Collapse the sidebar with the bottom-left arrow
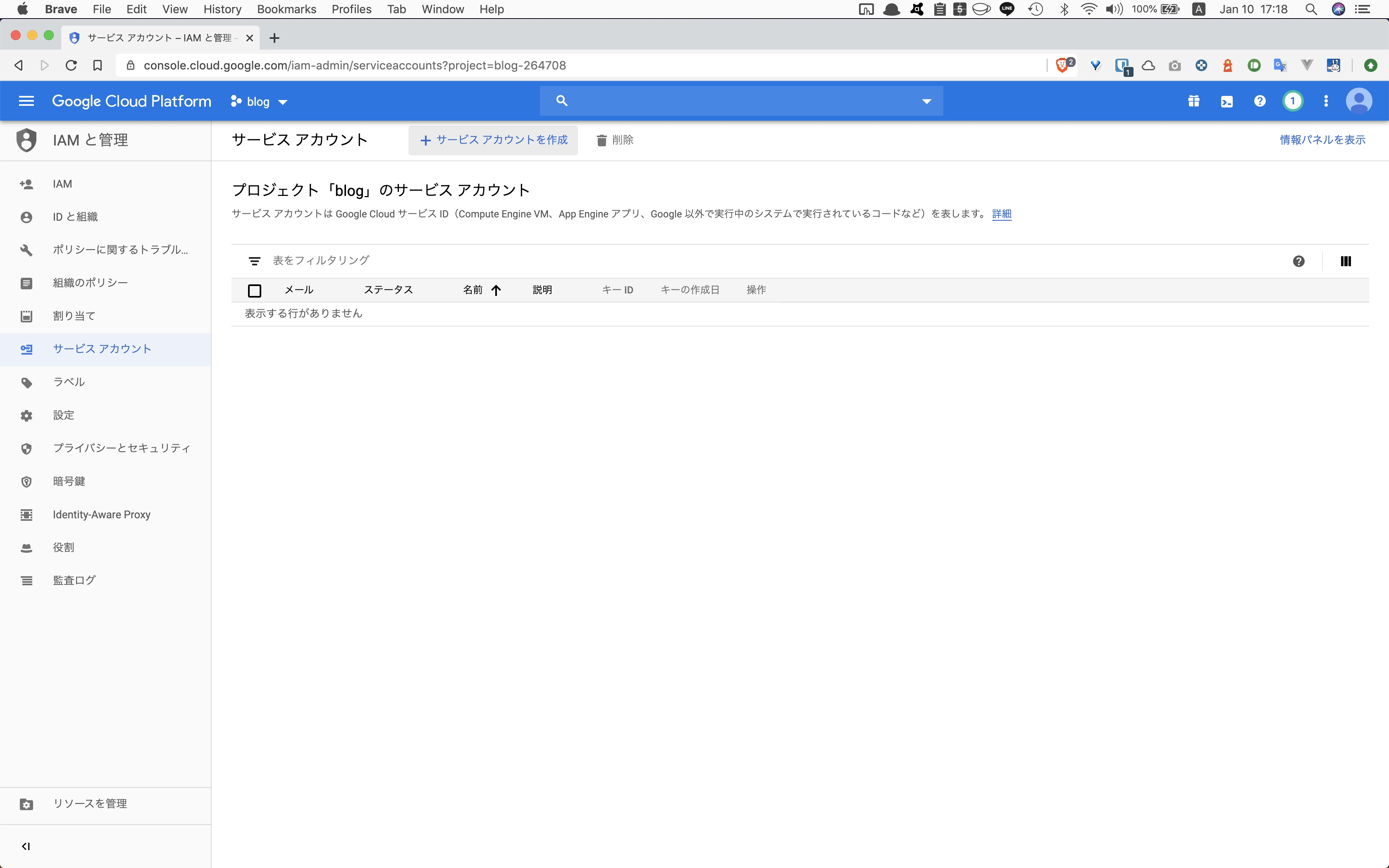The width and height of the screenshot is (1389, 868). pos(26,846)
